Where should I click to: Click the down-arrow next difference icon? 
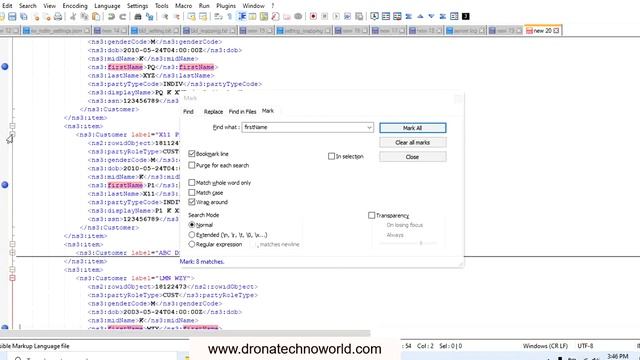coord(431,16)
